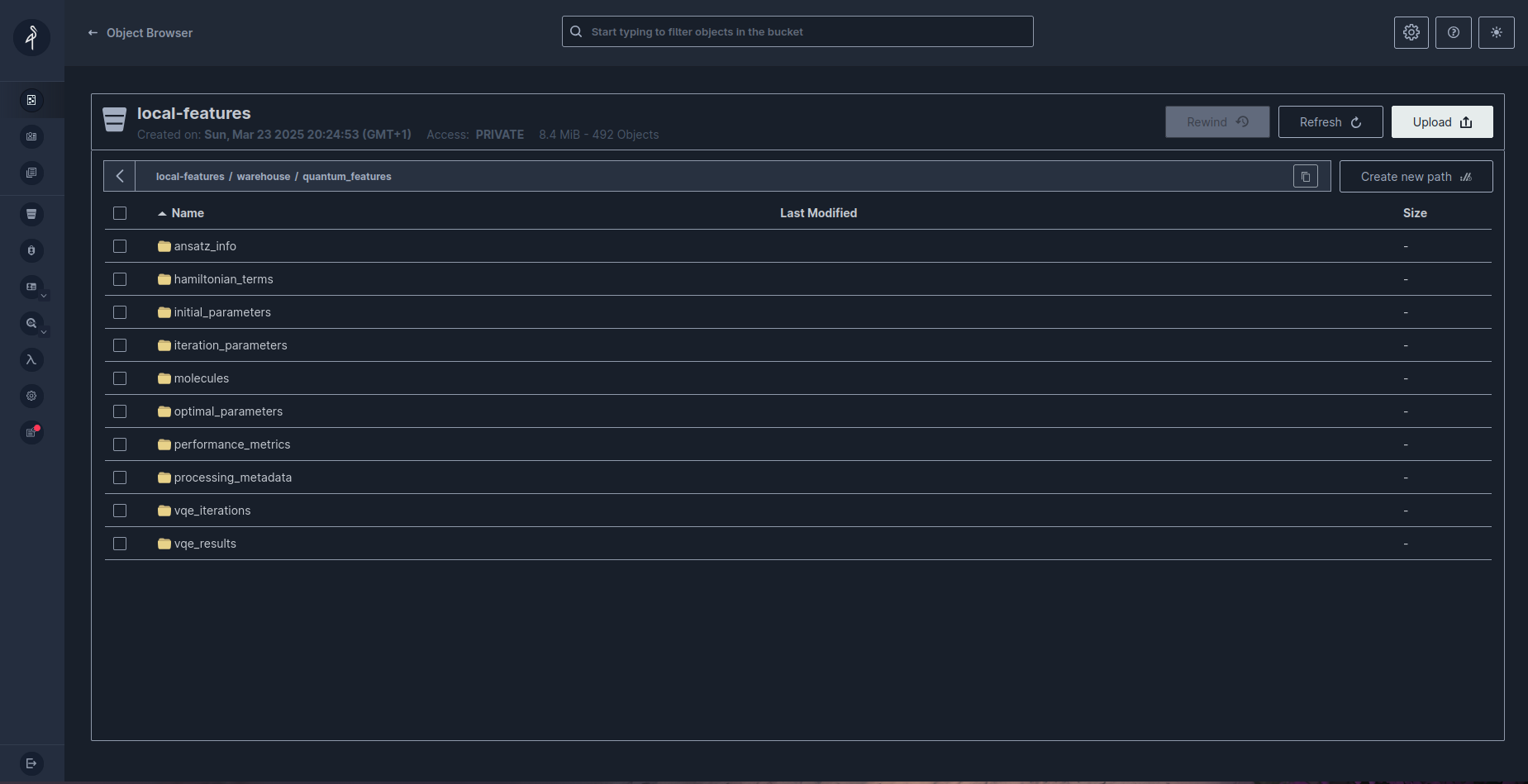This screenshot has width=1528, height=784.
Task: Sort by Name using the column header arrow
Action: pos(162,212)
